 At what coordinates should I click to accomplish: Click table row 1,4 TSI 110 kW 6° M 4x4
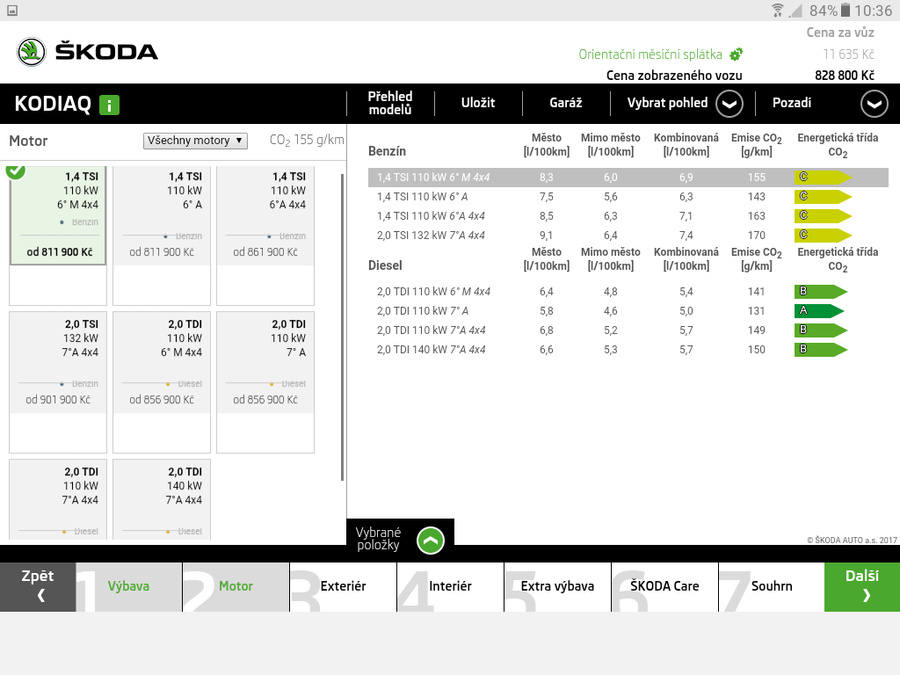pyautogui.click(x=628, y=177)
